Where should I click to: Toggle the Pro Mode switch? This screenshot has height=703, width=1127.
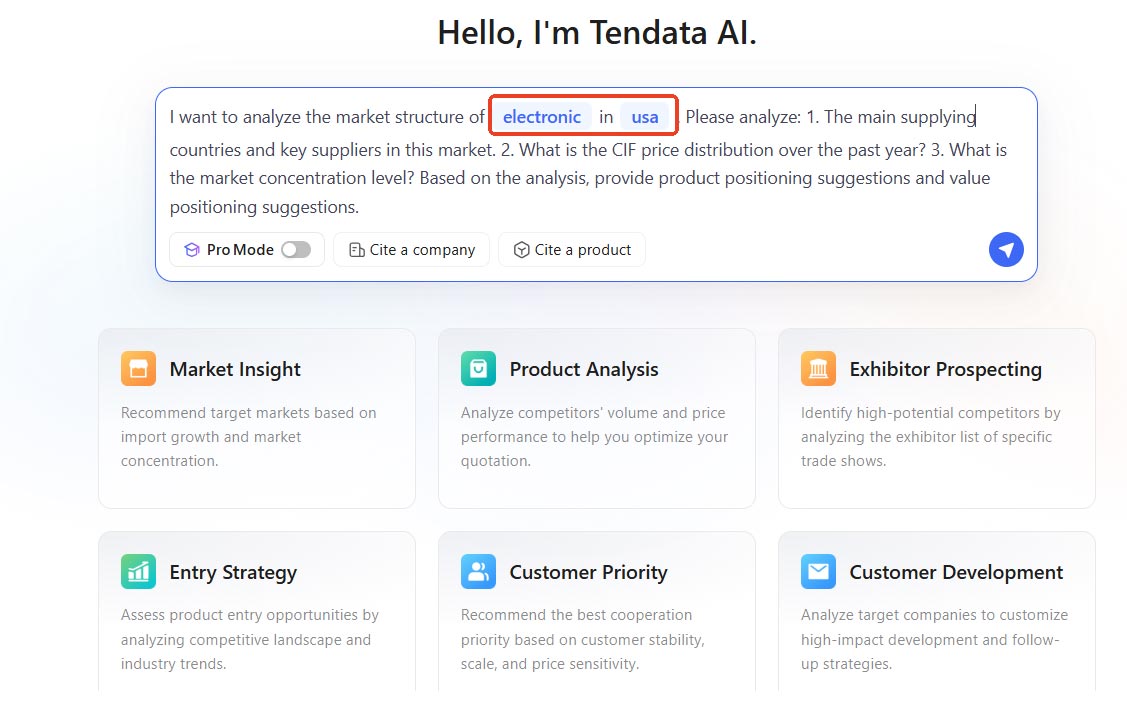[x=296, y=249]
